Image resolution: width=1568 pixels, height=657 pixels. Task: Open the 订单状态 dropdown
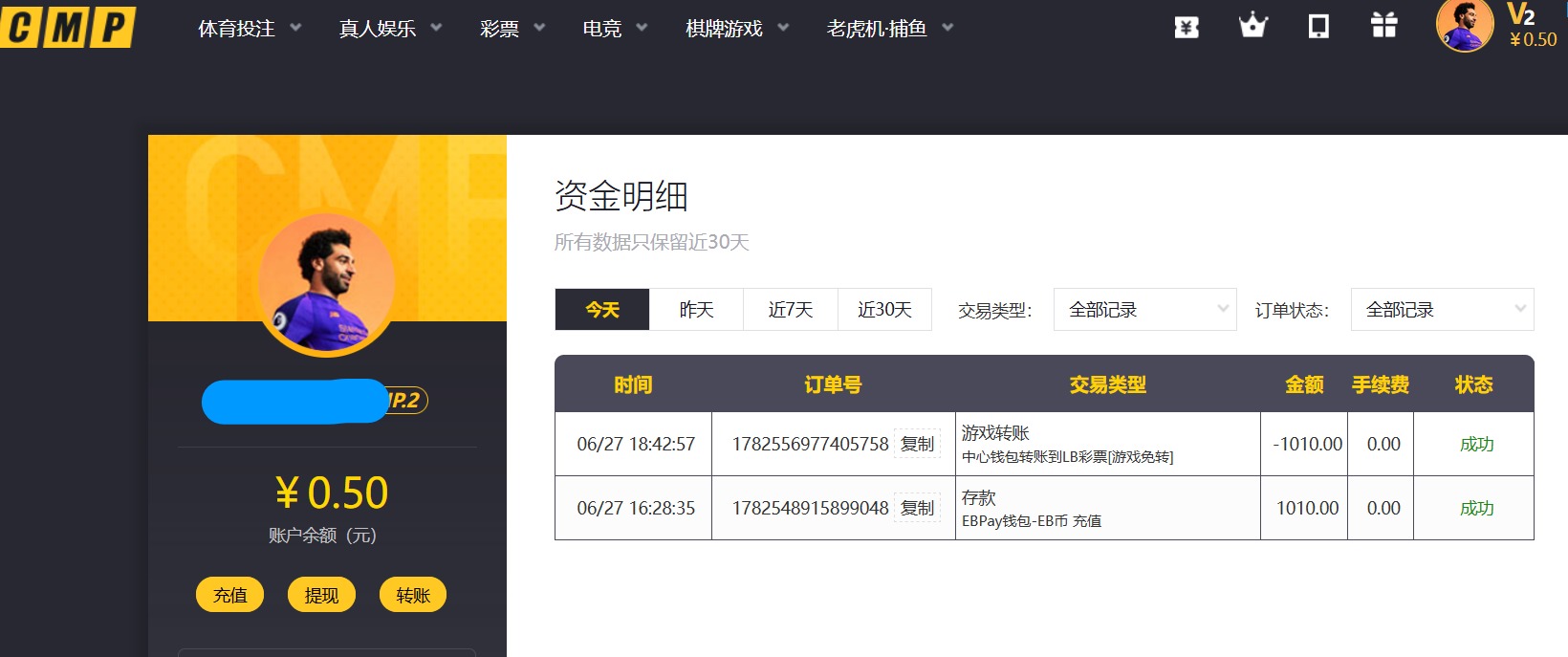click(x=1442, y=310)
